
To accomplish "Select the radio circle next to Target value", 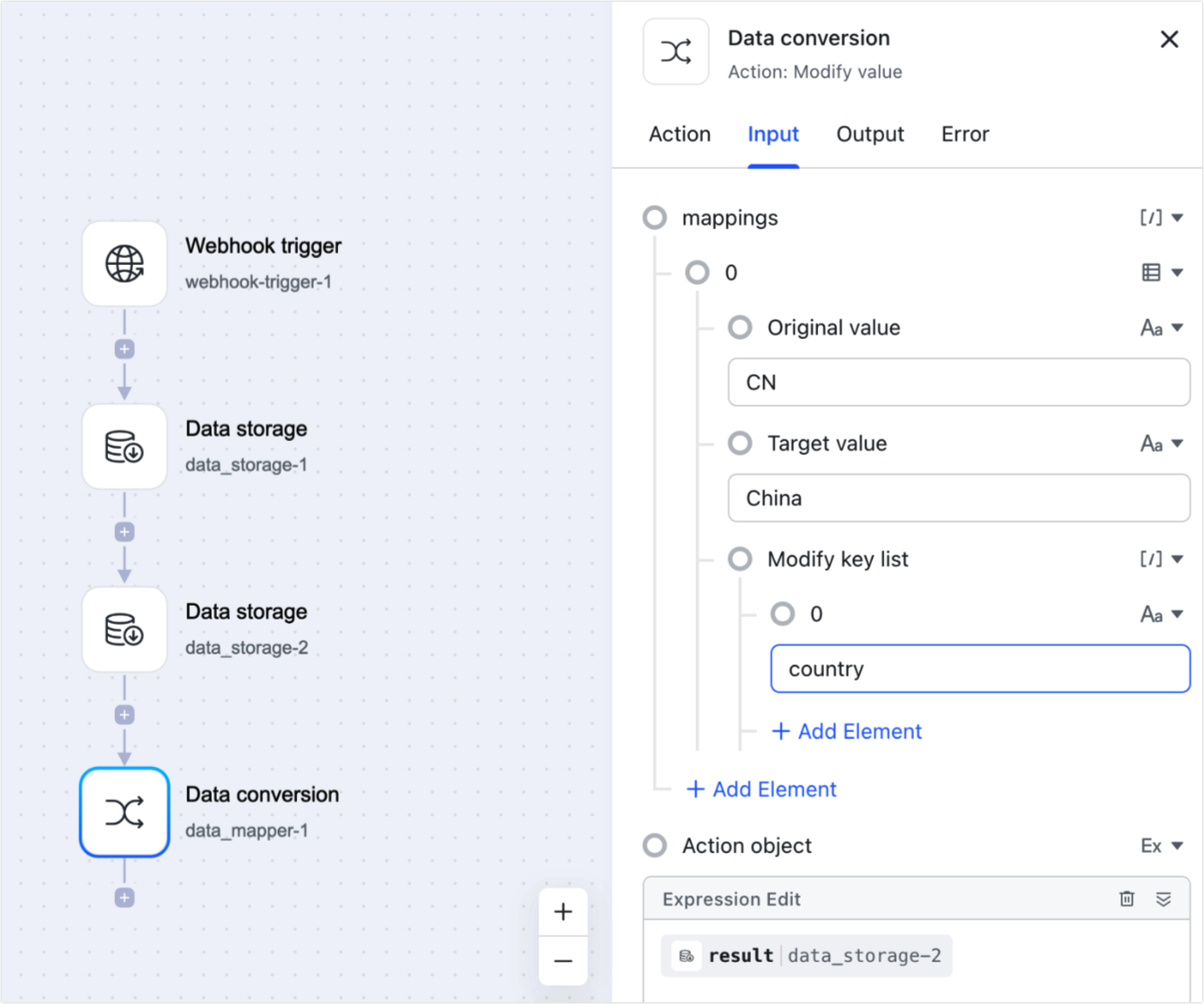I will (740, 444).
